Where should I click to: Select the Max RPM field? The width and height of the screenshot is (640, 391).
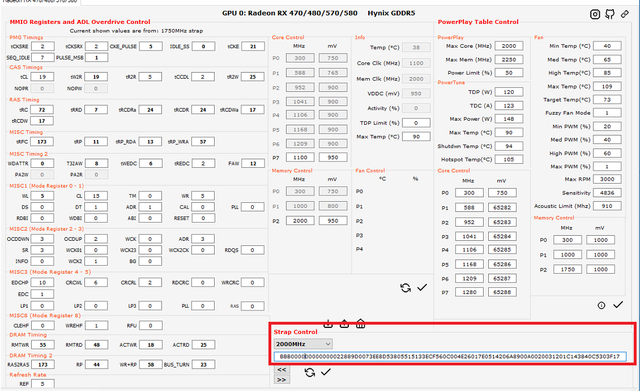(607, 179)
